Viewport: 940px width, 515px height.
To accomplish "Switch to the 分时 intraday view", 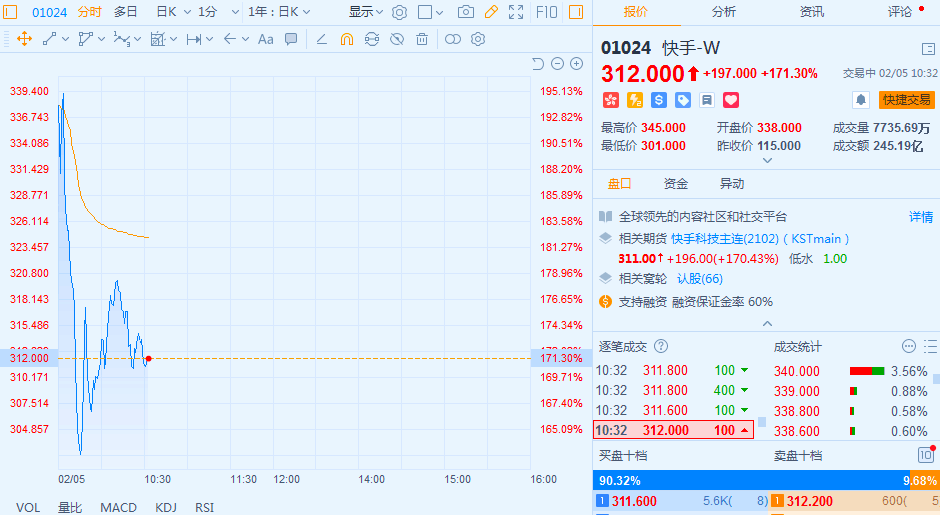I will click(x=89, y=12).
